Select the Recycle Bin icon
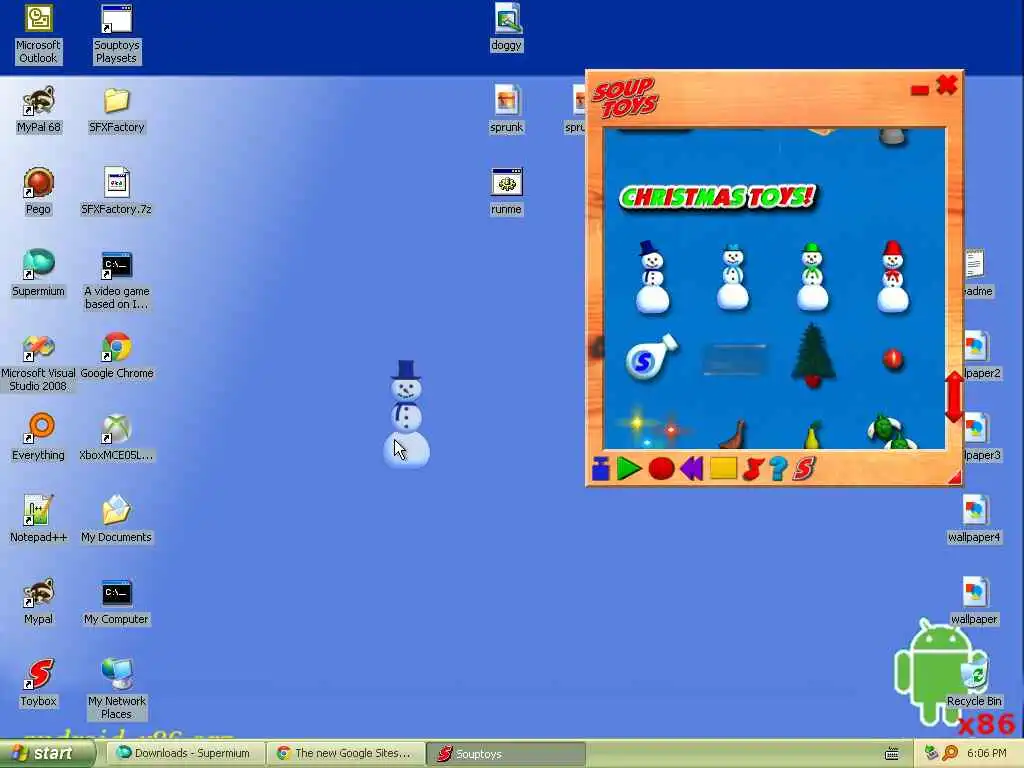The height and width of the screenshot is (768, 1024). point(974,684)
